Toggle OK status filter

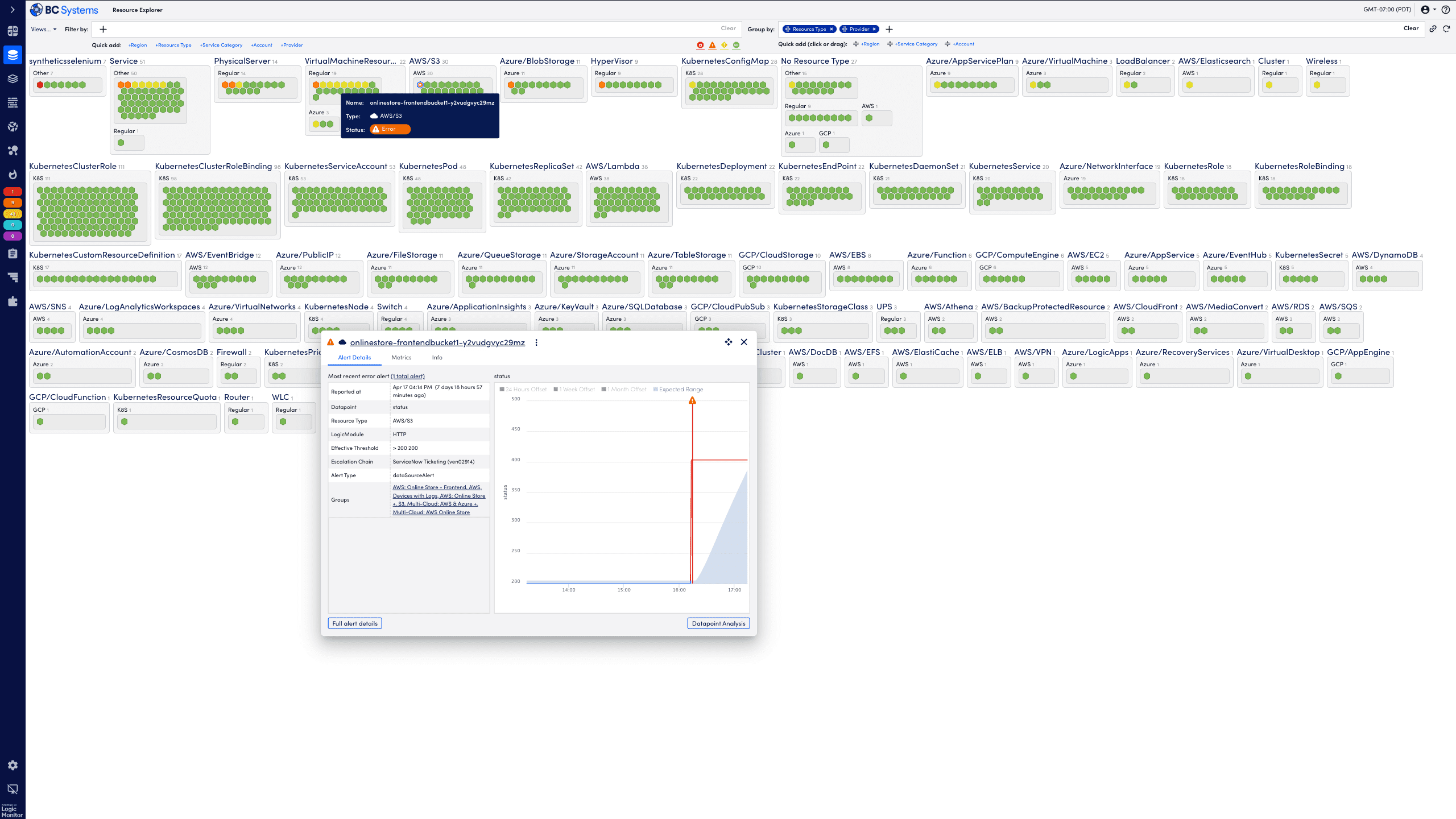(736, 45)
